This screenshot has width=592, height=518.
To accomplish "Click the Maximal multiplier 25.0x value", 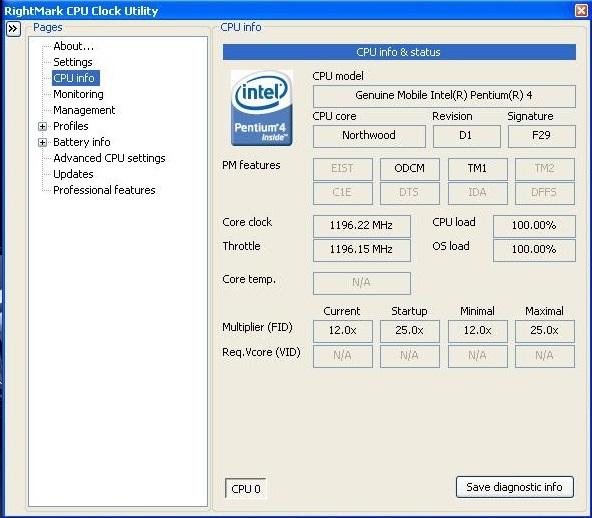I will [545, 331].
